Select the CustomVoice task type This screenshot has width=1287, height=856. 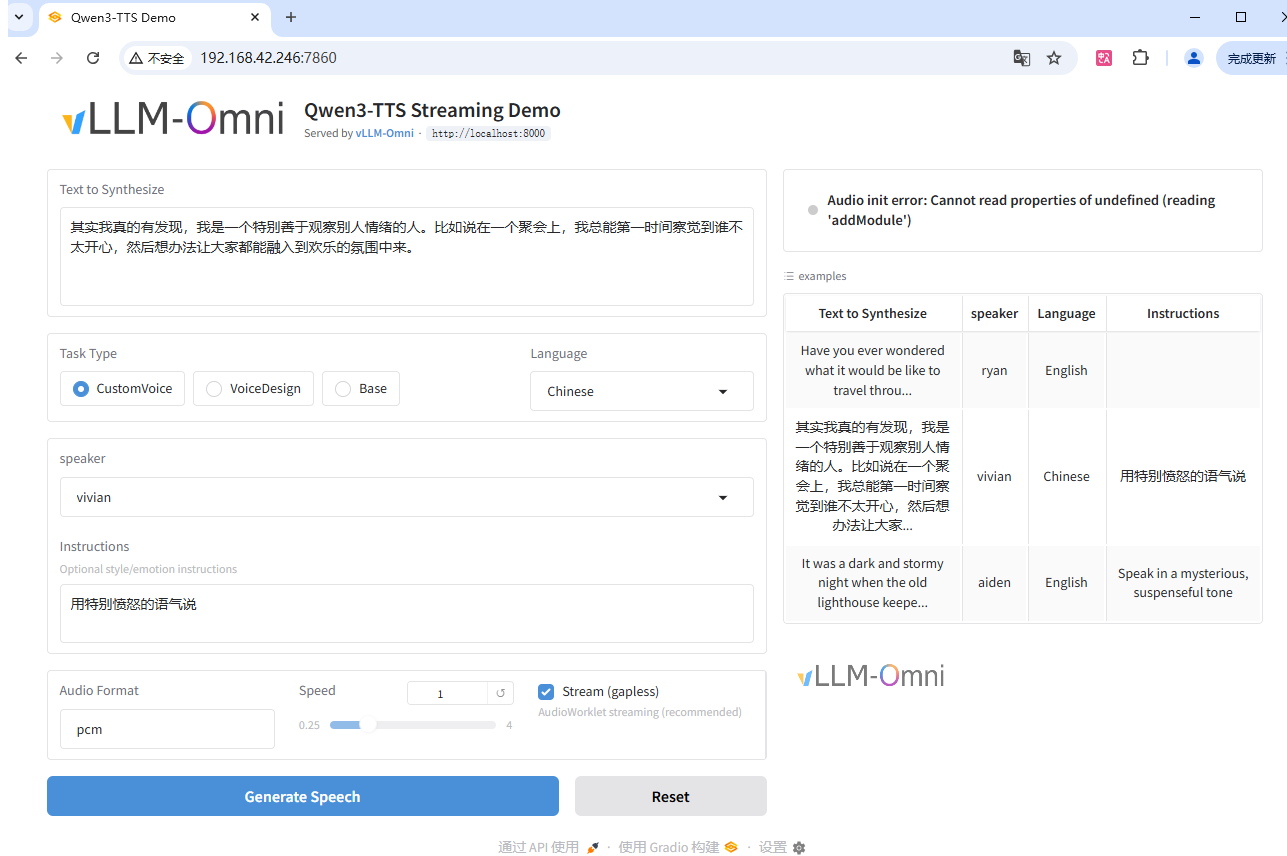pos(122,389)
